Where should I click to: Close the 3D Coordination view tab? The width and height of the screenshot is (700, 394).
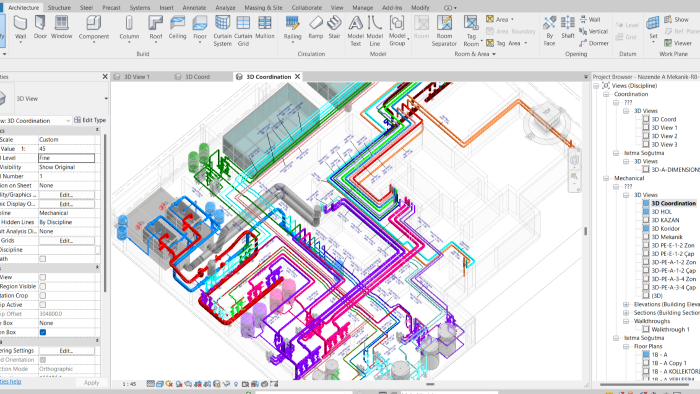click(x=297, y=77)
